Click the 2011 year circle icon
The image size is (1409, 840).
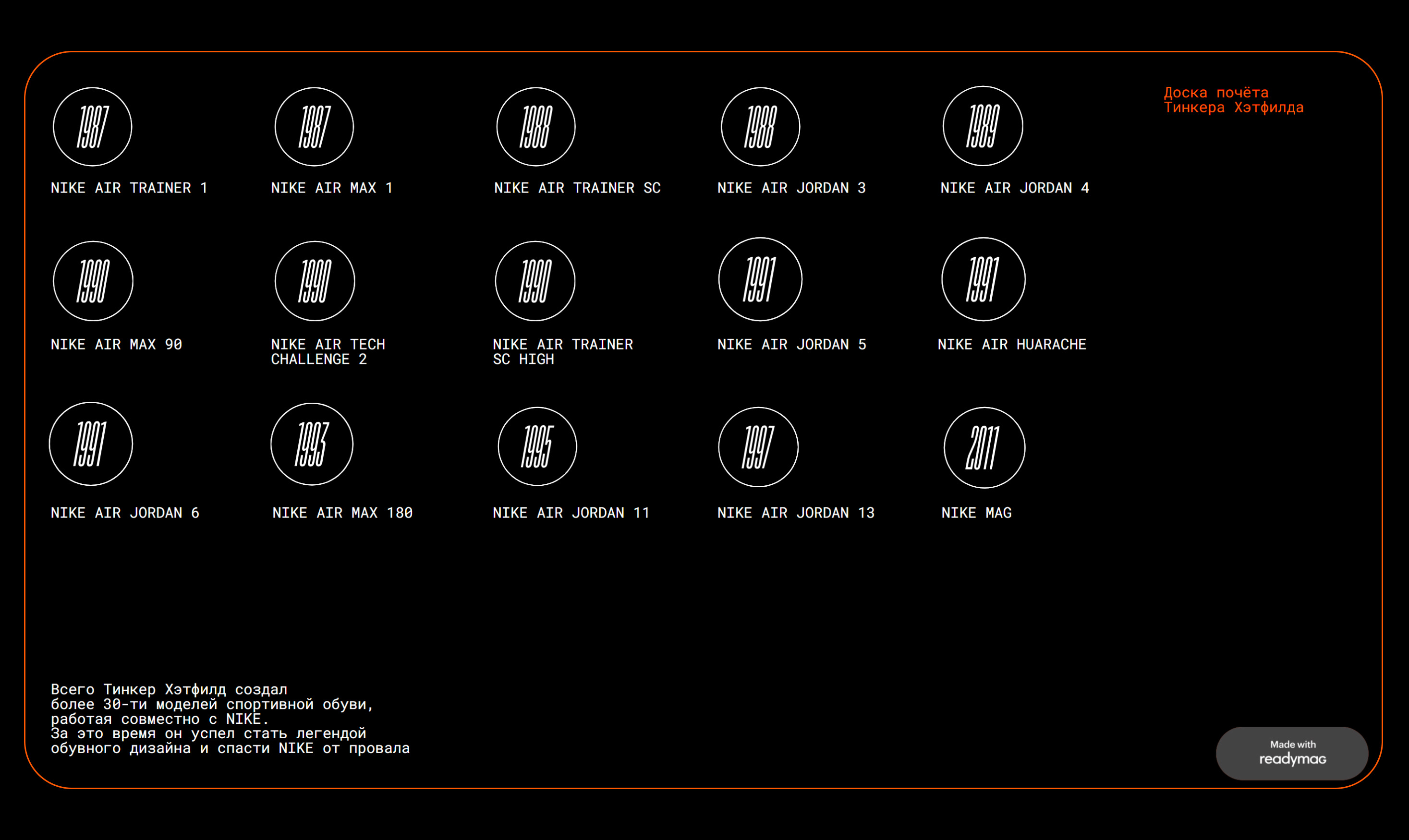click(x=984, y=448)
